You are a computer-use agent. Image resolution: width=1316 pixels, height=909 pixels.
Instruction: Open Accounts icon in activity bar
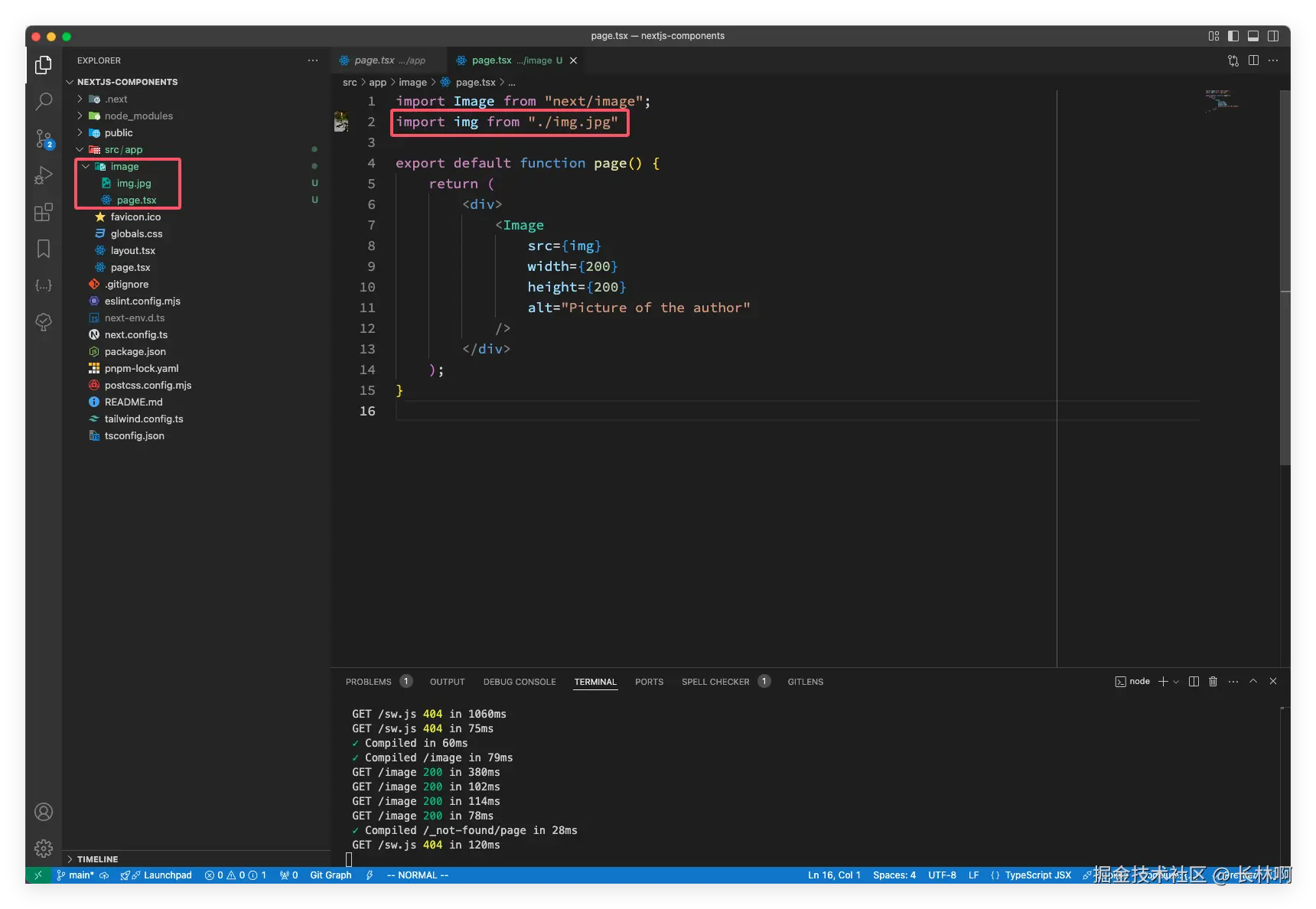44,812
